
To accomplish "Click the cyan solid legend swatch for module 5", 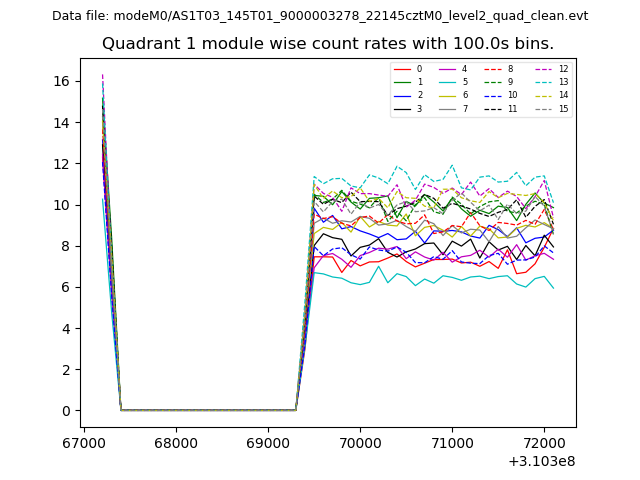I will 449,82.
